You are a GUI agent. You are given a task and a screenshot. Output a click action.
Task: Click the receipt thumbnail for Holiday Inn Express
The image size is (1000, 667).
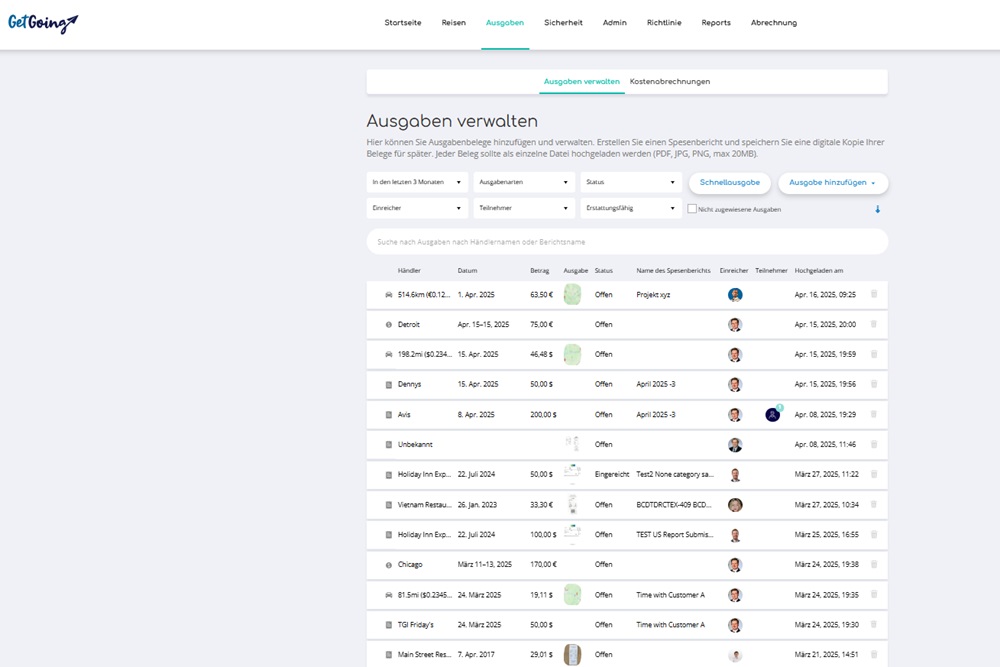tap(571, 474)
